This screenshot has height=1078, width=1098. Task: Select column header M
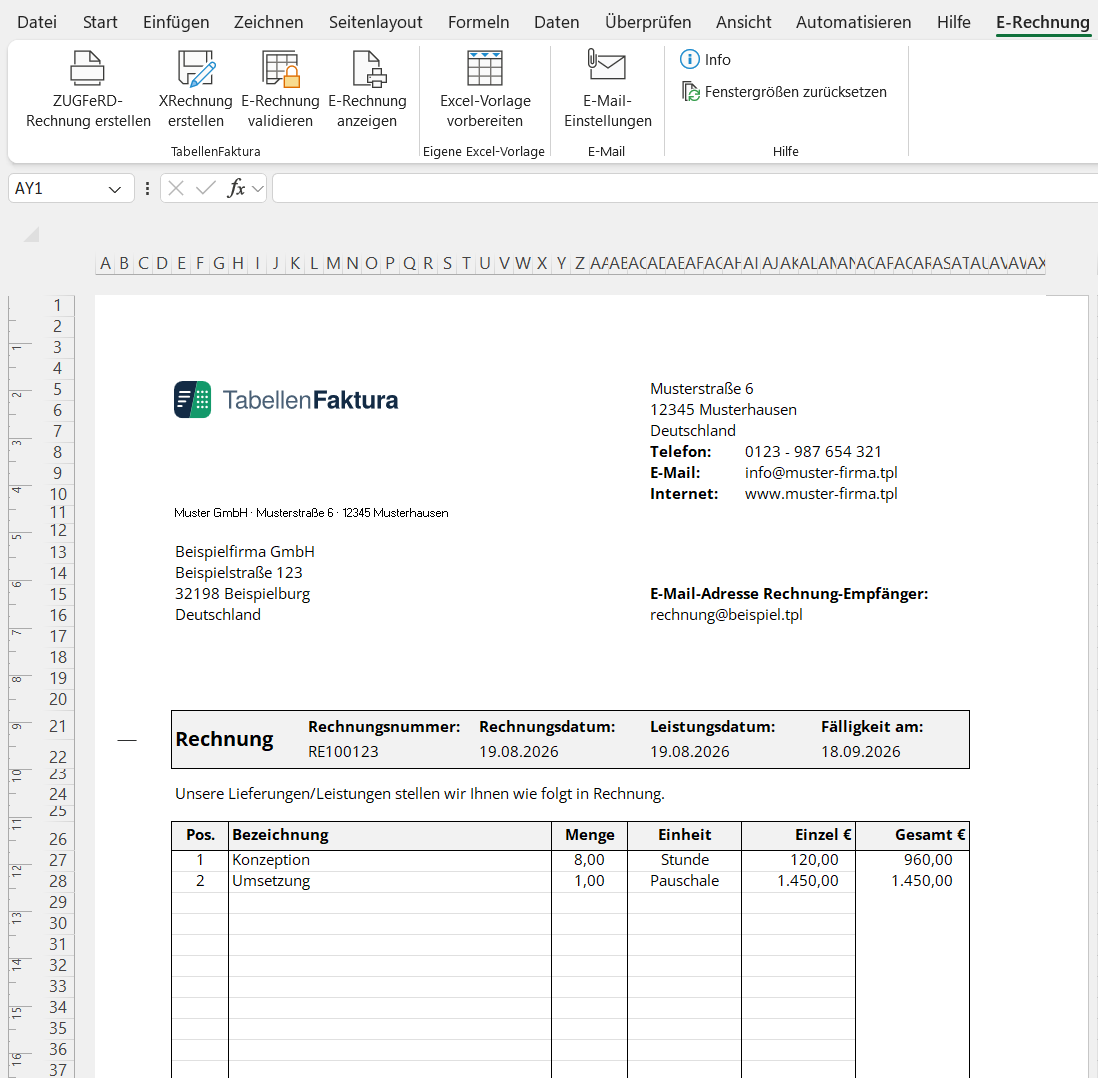tap(333, 263)
